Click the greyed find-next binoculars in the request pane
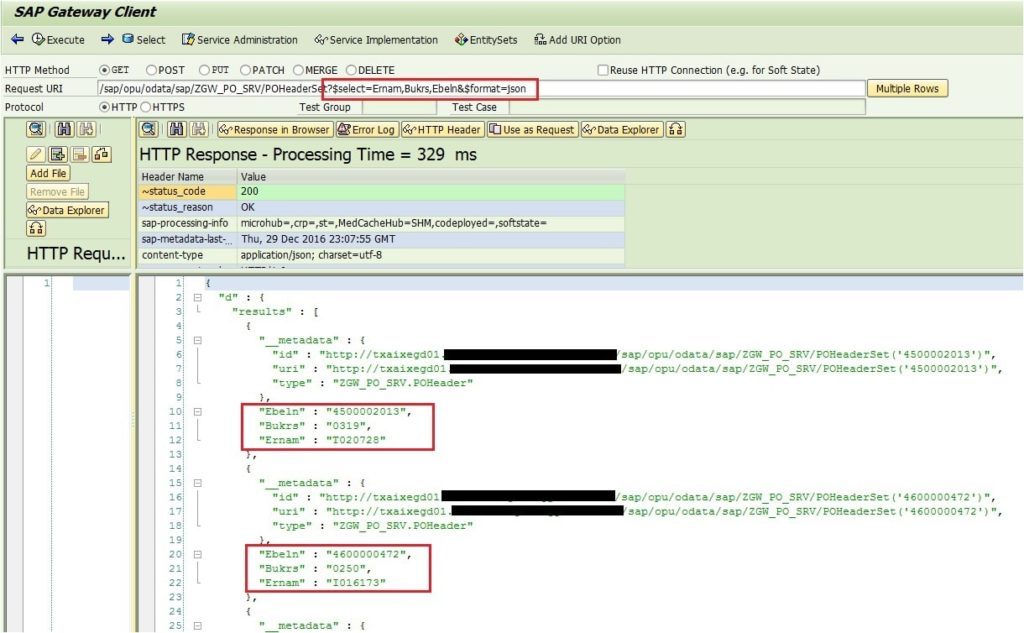1024x633 pixels. click(87, 129)
